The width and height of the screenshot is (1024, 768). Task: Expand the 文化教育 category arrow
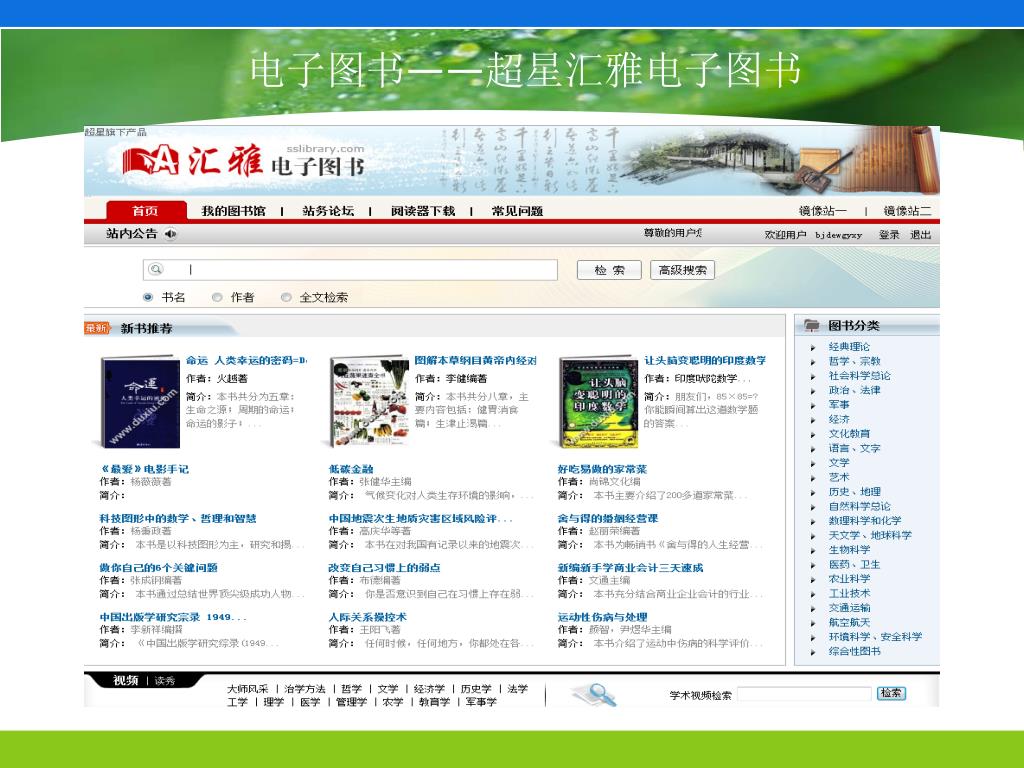(813, 434)
